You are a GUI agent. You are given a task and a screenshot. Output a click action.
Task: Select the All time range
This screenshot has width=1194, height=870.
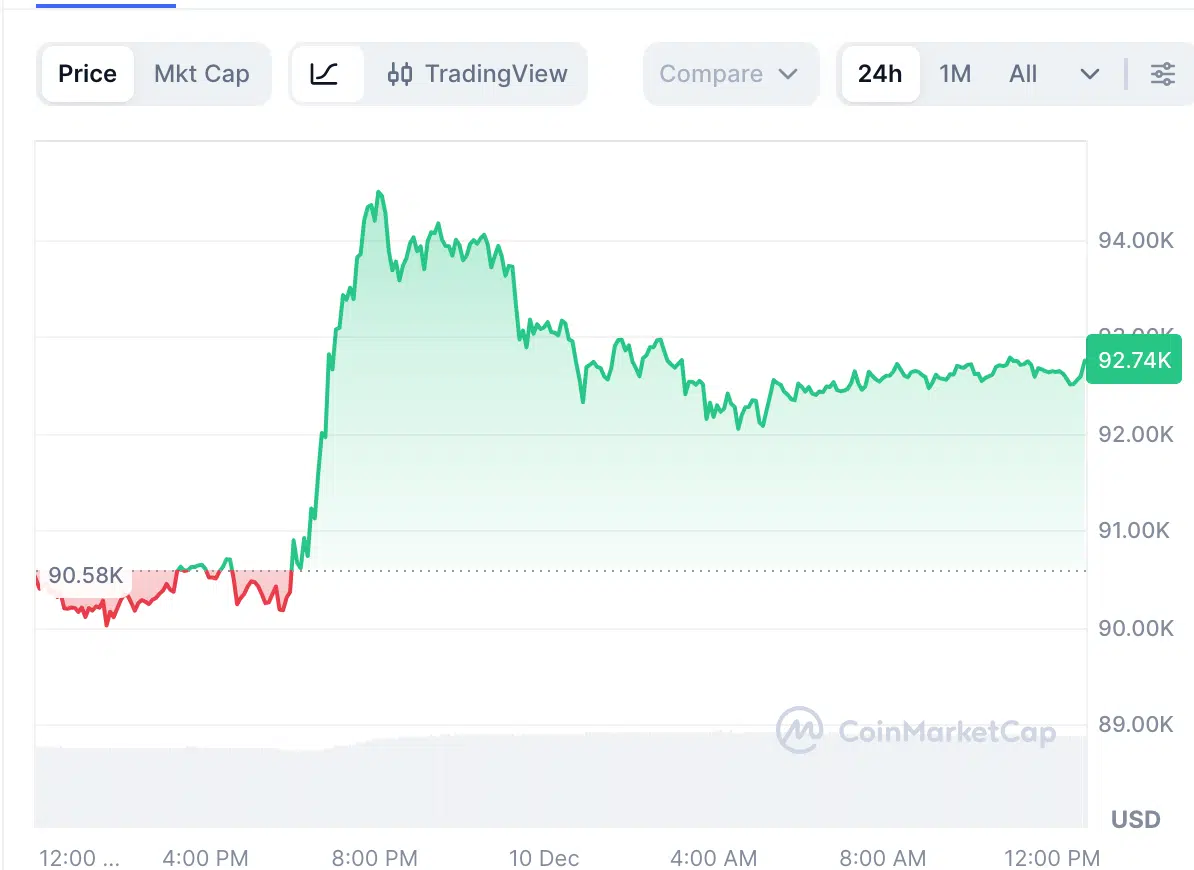point(1023,74)
